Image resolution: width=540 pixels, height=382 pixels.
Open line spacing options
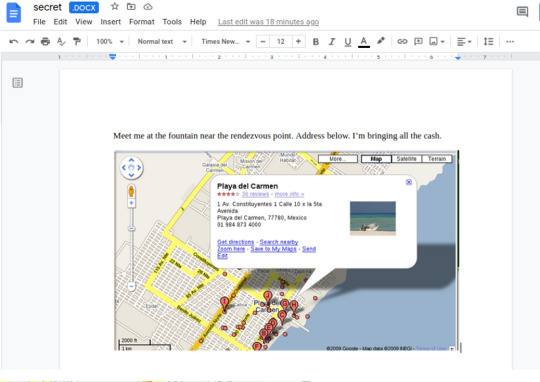[488, 42]
